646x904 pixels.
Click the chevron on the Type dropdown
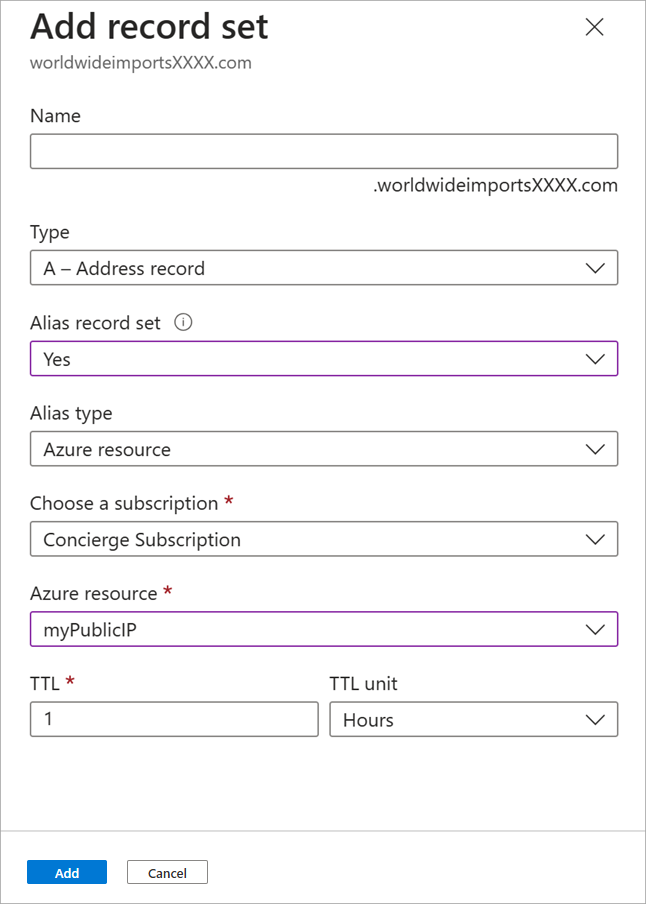pyautogui.click(x=595, y=267)
